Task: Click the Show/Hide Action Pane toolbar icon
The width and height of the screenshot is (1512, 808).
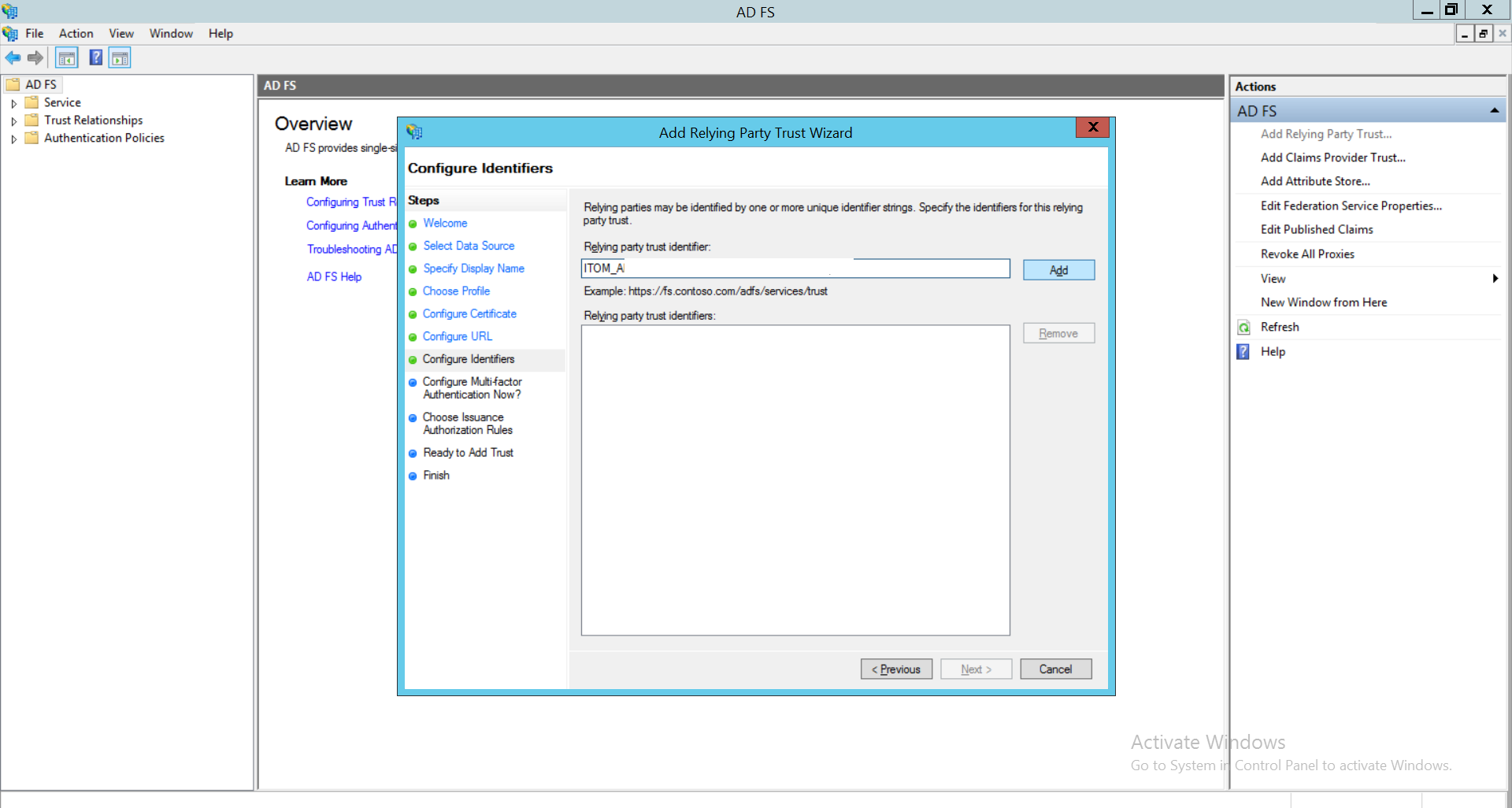Action: click(119, 57)
